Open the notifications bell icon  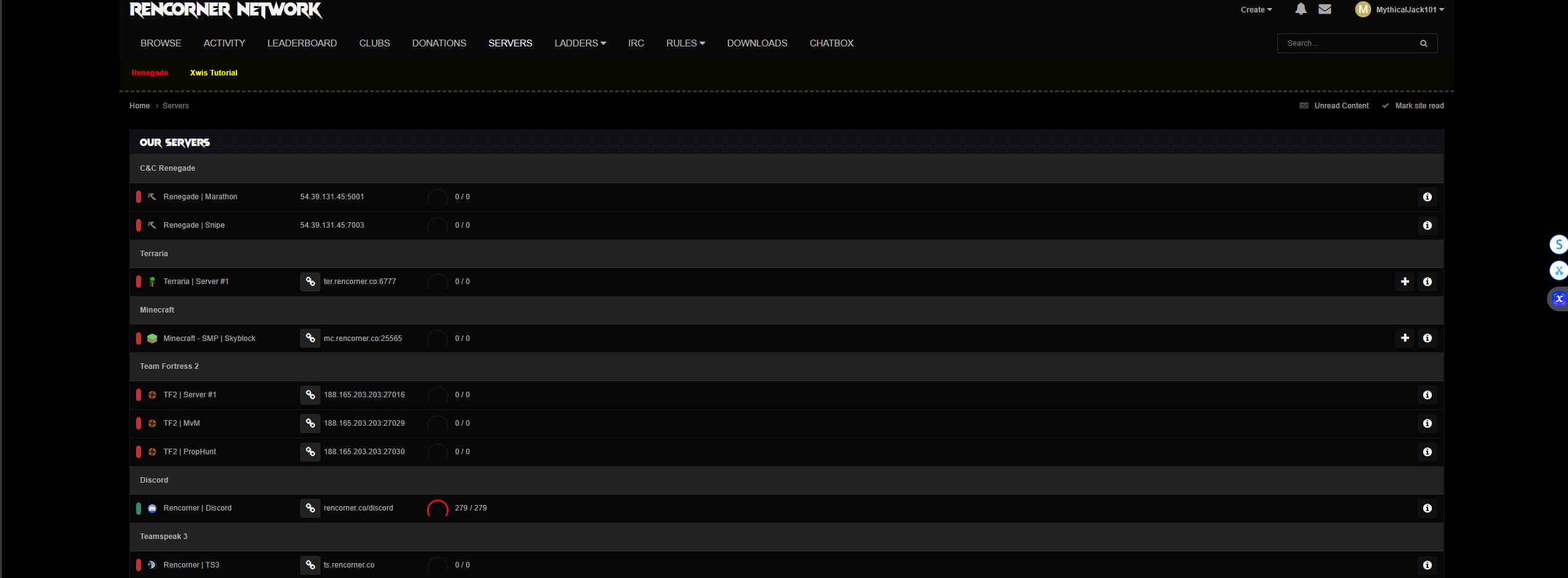1301,9
